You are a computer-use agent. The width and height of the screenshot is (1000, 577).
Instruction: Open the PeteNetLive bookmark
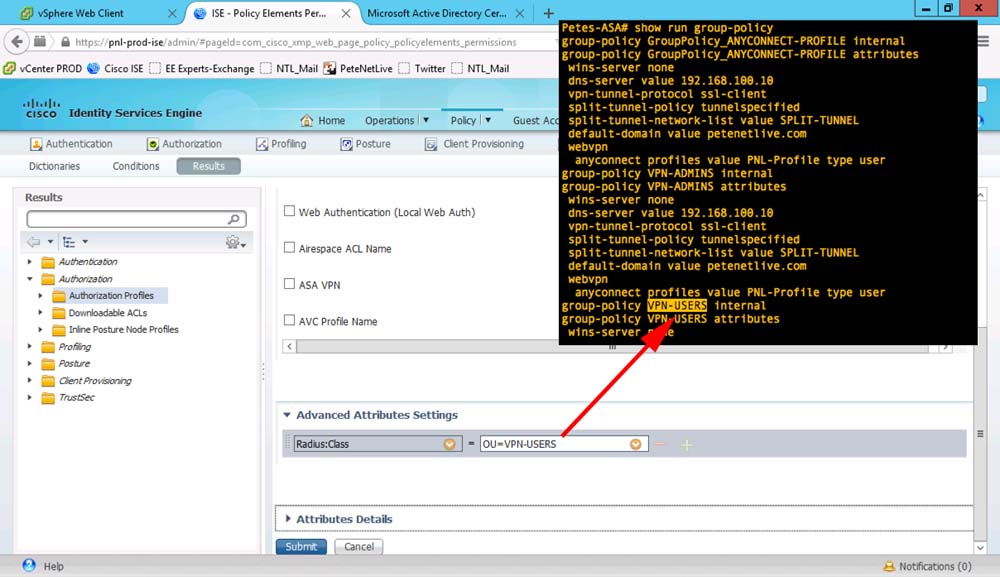click(x=358, y=68)
